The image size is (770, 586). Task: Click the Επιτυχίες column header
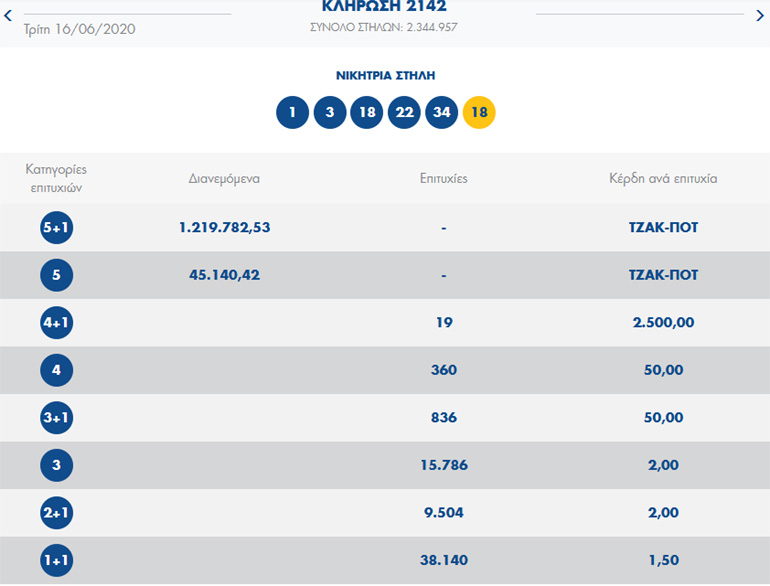click(443, 179)
